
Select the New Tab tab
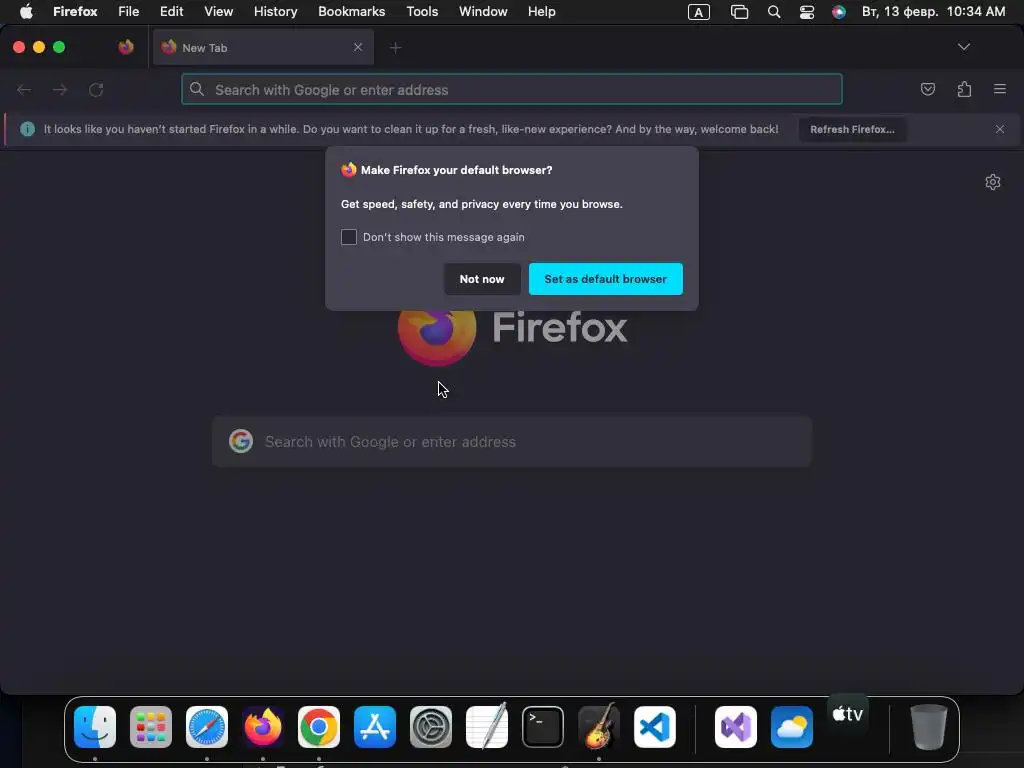coord(263,47)
